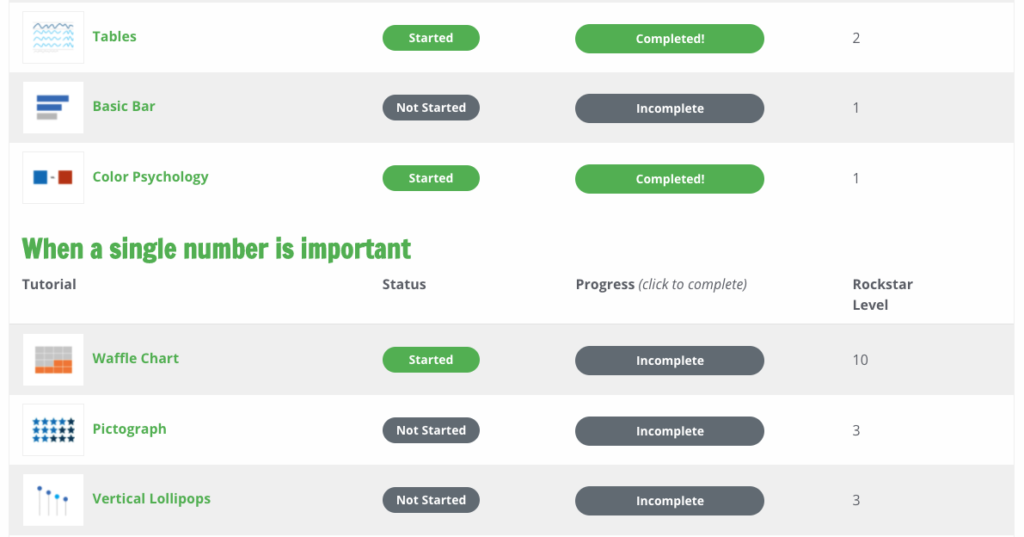Go to the Basic Bar tutorial

tap(123, 106)
